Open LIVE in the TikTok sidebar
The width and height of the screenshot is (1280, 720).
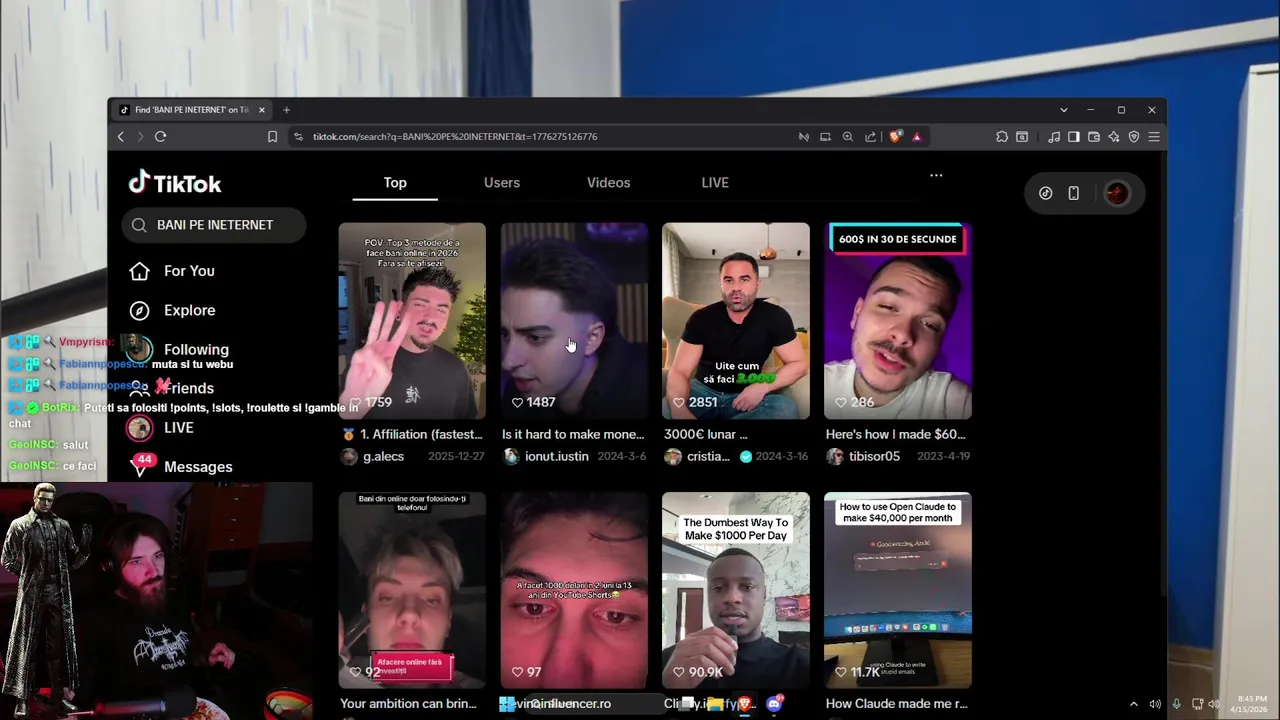[178, 428]
